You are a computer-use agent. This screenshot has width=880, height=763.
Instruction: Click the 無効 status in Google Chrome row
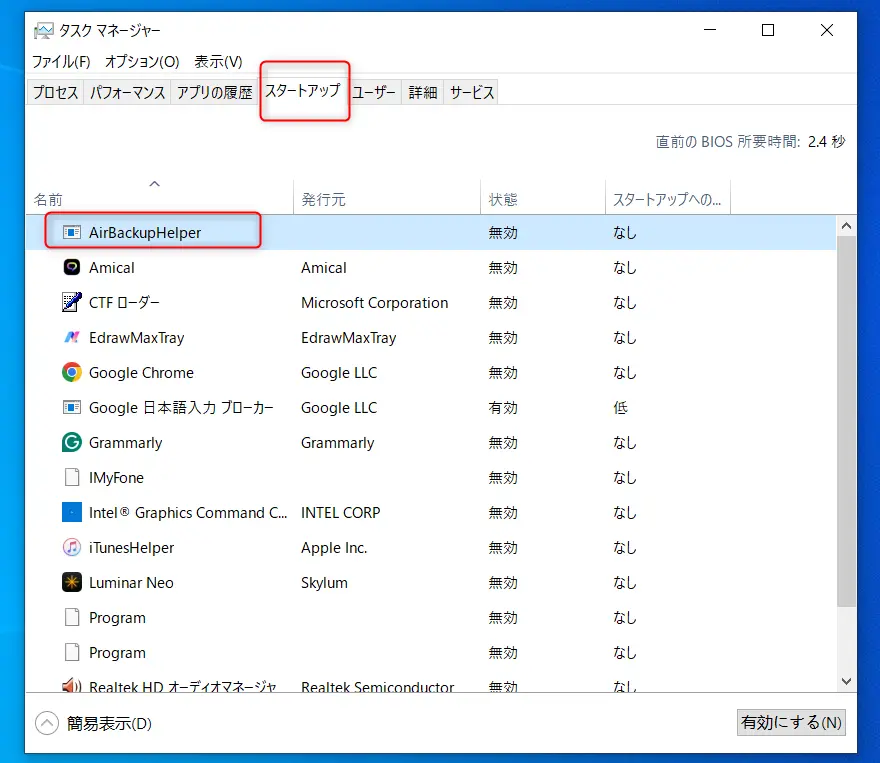[x=503, y=373]
